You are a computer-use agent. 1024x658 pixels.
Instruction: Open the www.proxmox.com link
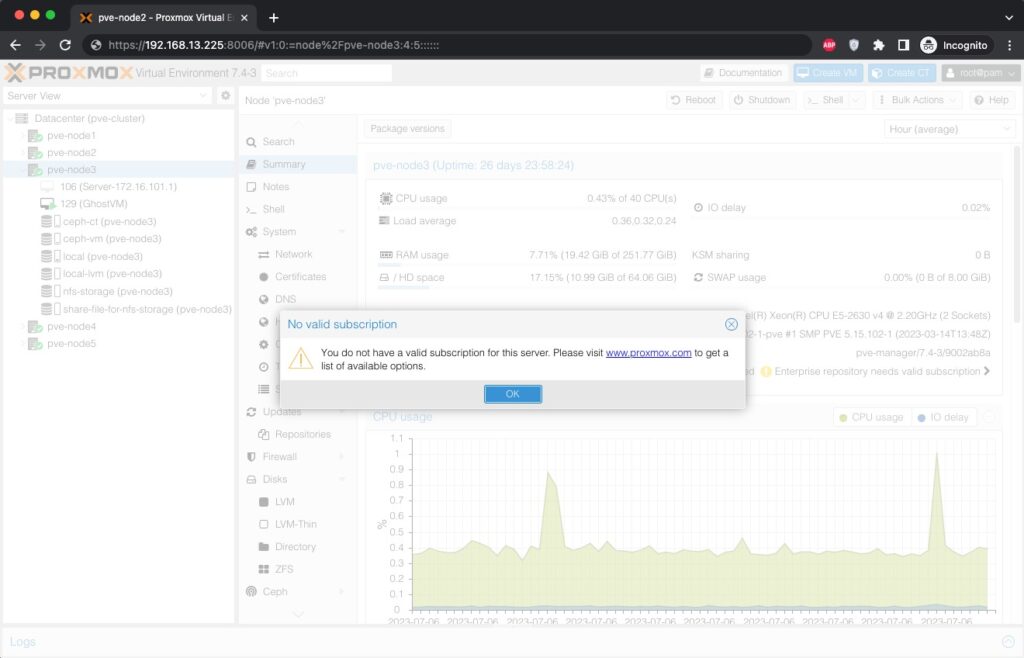click(x=648, y=352)
